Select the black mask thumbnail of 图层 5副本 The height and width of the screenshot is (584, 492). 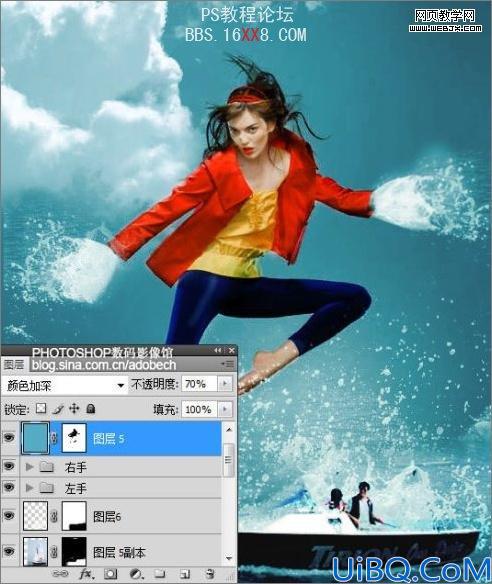coord(74,552)
